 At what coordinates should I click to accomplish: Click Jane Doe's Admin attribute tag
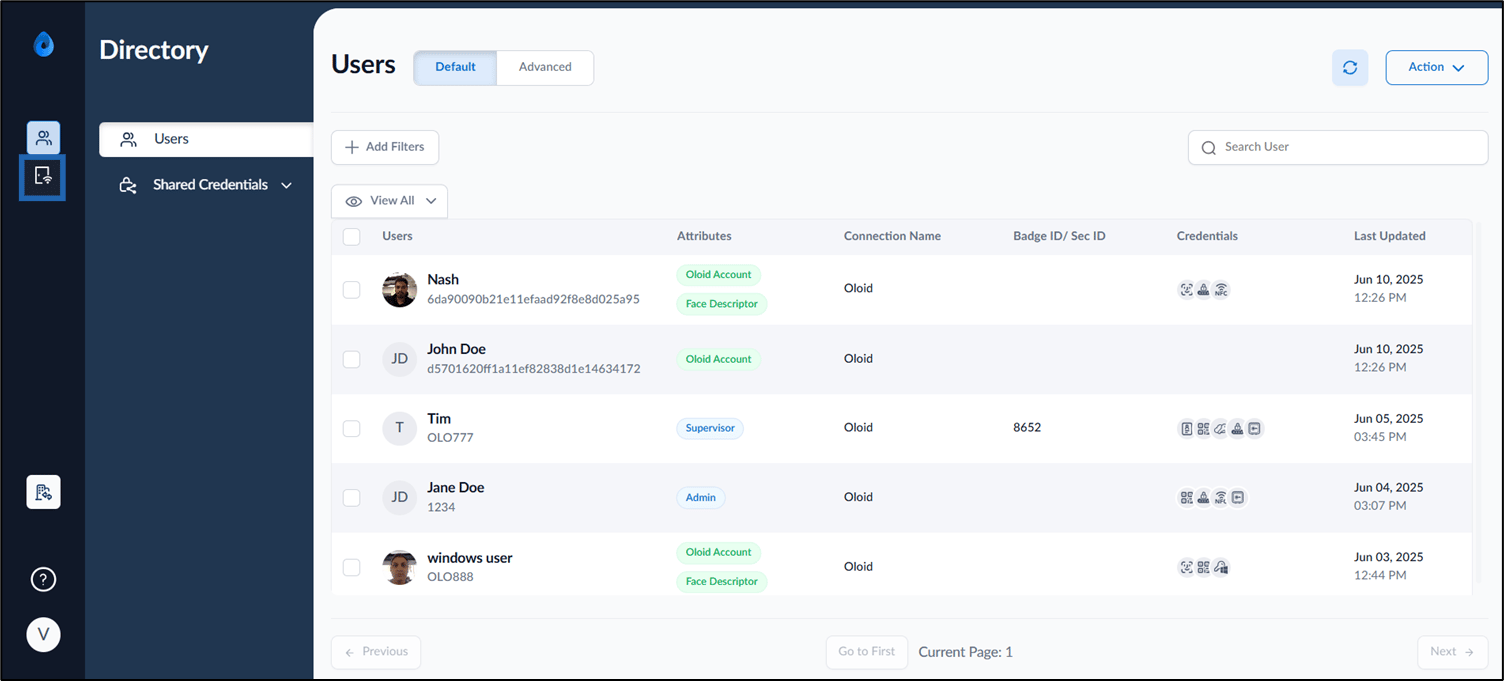click(x=701, y=497)
